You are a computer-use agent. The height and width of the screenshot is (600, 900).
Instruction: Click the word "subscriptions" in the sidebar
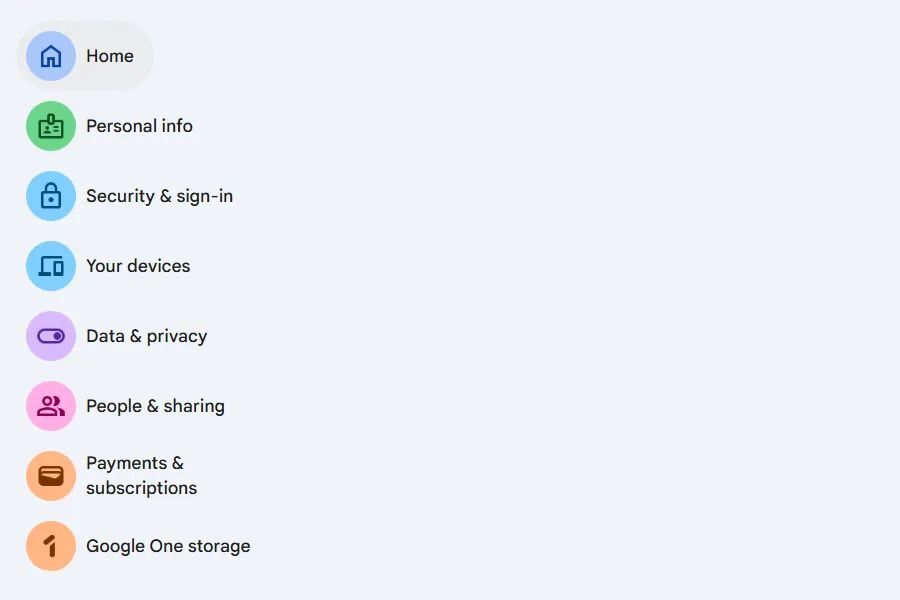click(141, 488)
